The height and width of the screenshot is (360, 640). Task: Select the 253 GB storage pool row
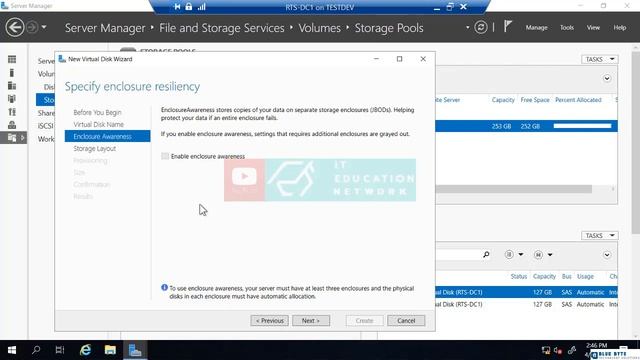[527, 126]
